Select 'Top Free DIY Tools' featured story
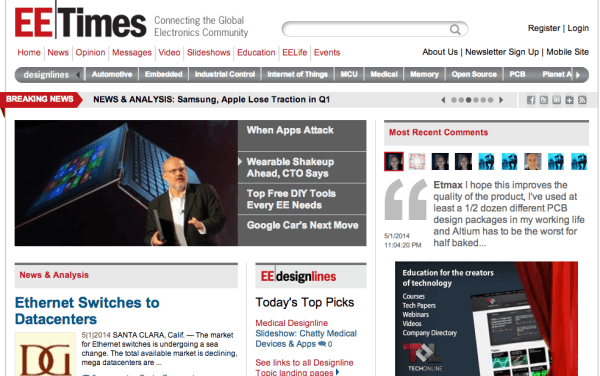This screenshot has width=600, height=376. (302, 199)
